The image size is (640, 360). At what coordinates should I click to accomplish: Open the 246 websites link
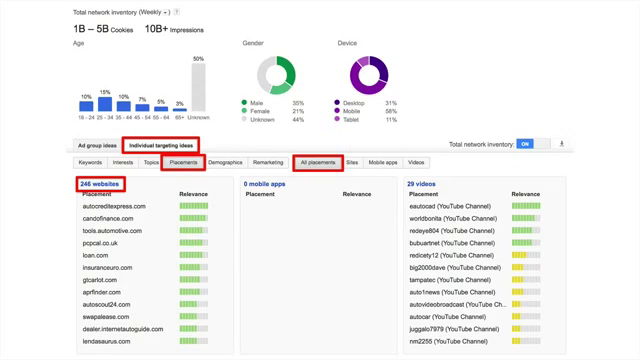click(100, 184)
